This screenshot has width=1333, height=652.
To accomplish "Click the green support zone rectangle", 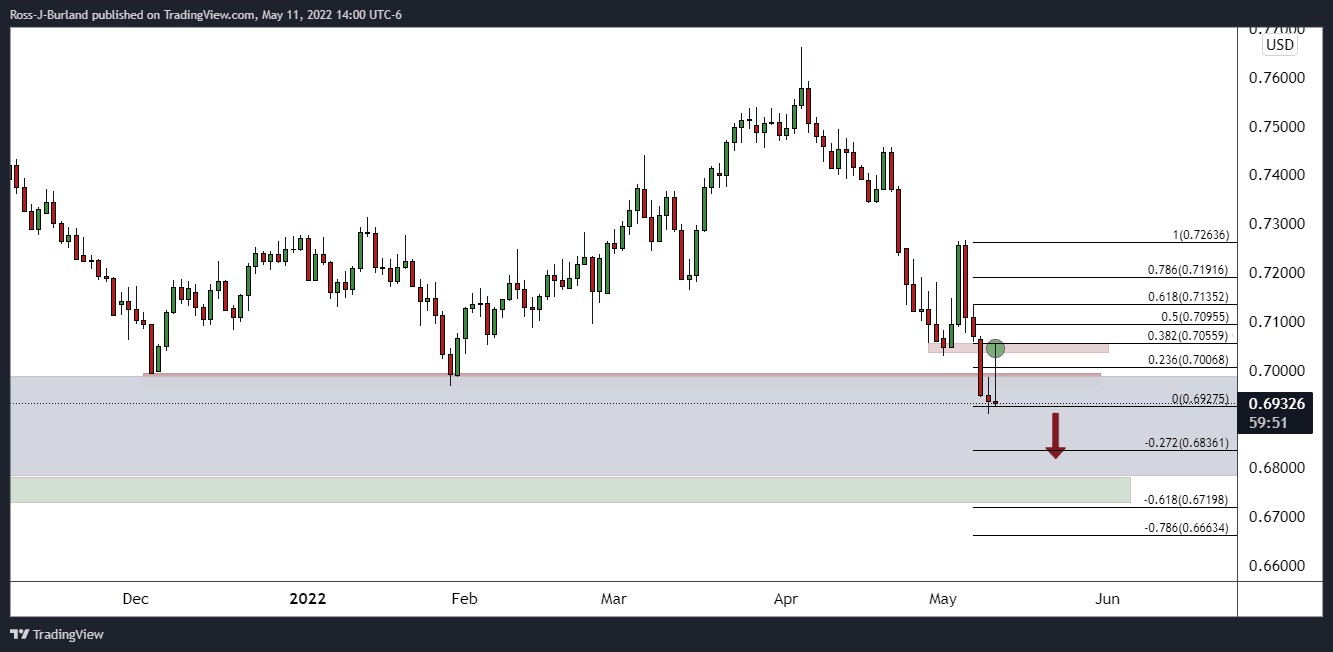I will [570, 489].
